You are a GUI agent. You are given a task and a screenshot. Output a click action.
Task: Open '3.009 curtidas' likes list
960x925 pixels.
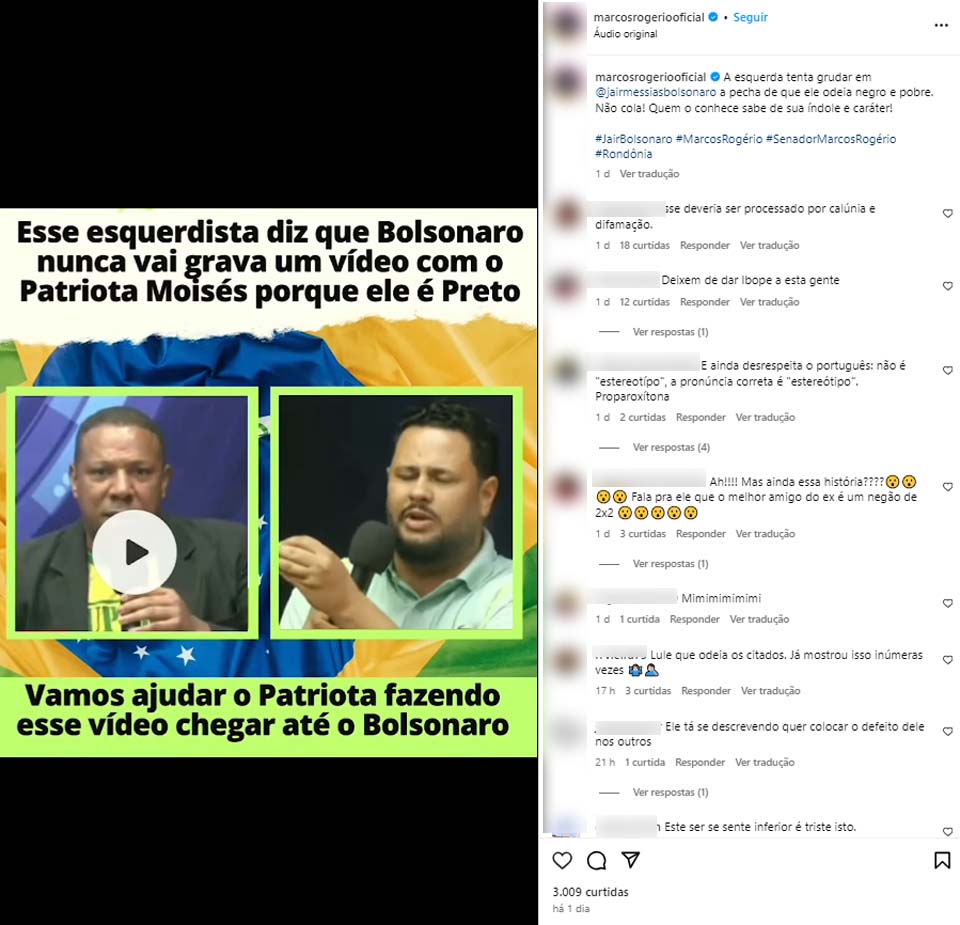point(590,892)
